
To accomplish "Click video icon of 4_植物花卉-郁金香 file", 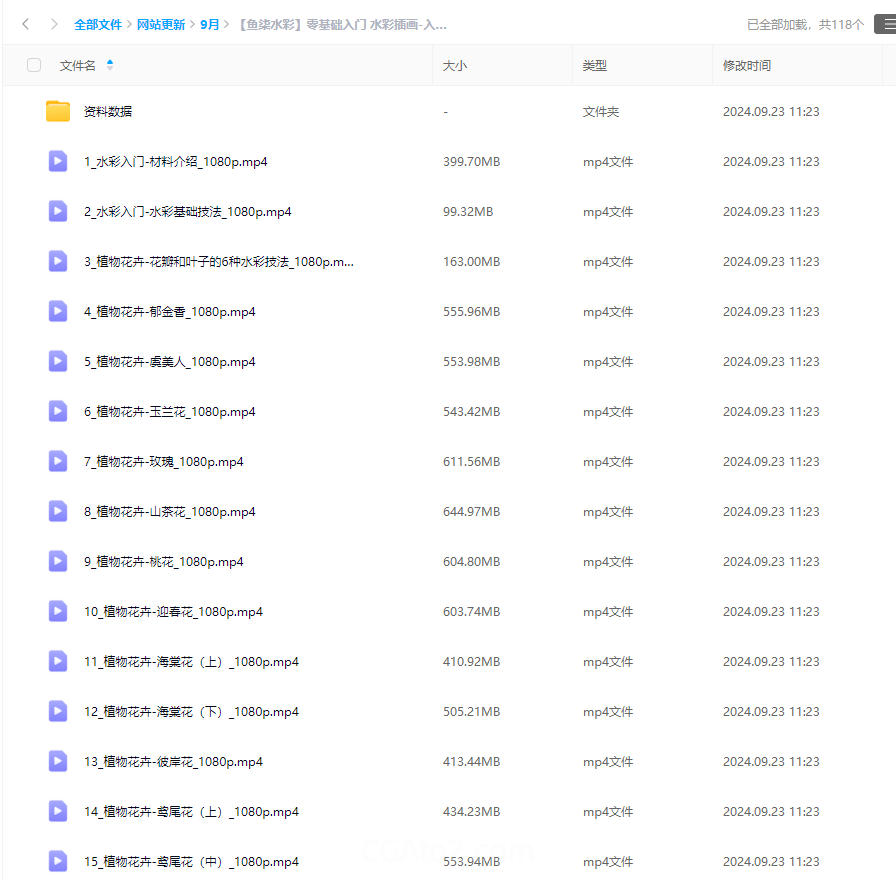I will pos(58,311).
